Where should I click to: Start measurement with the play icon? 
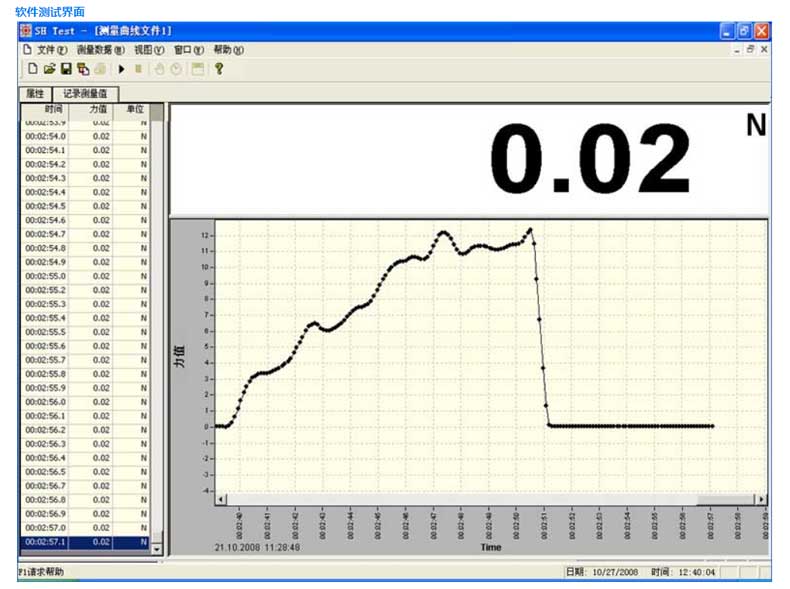[121, 69]
